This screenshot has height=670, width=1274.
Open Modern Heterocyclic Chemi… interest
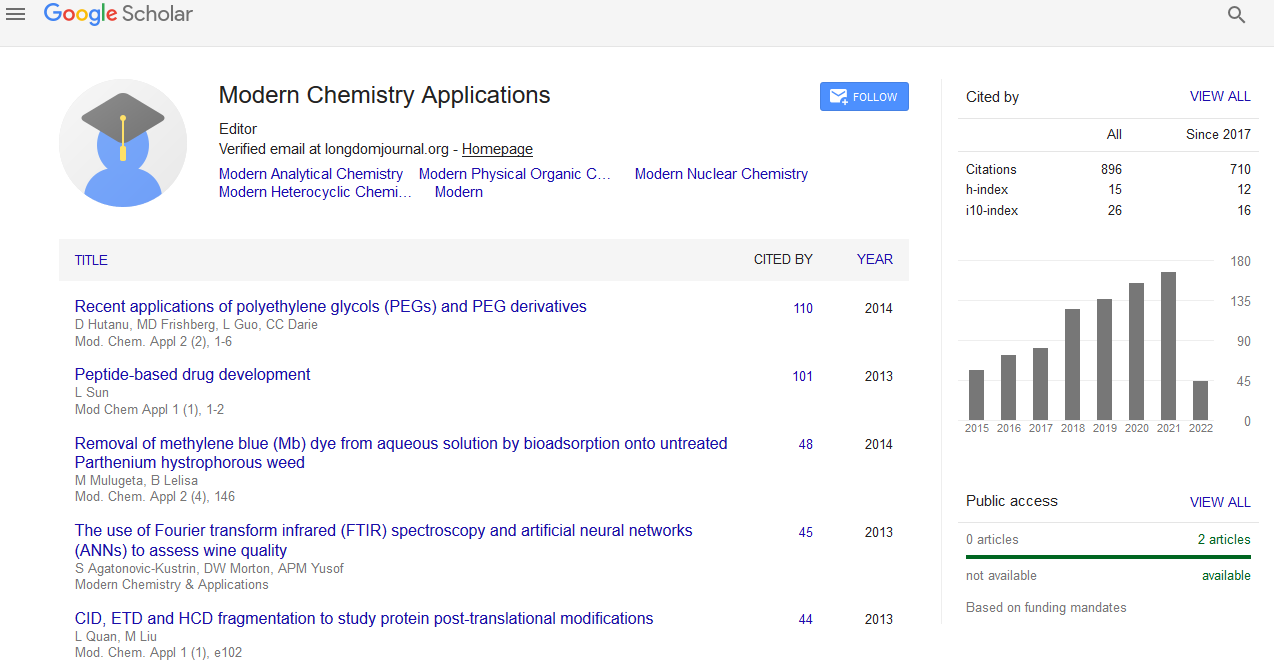[315, 192]
